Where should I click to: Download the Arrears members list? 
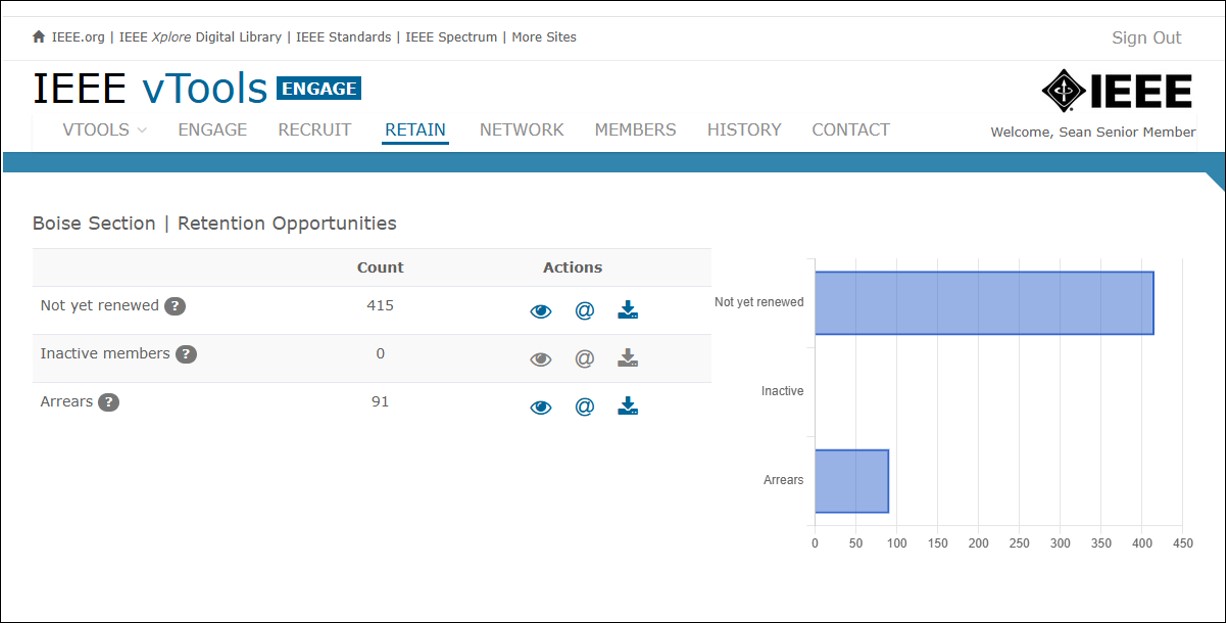(x=627, y=406)
